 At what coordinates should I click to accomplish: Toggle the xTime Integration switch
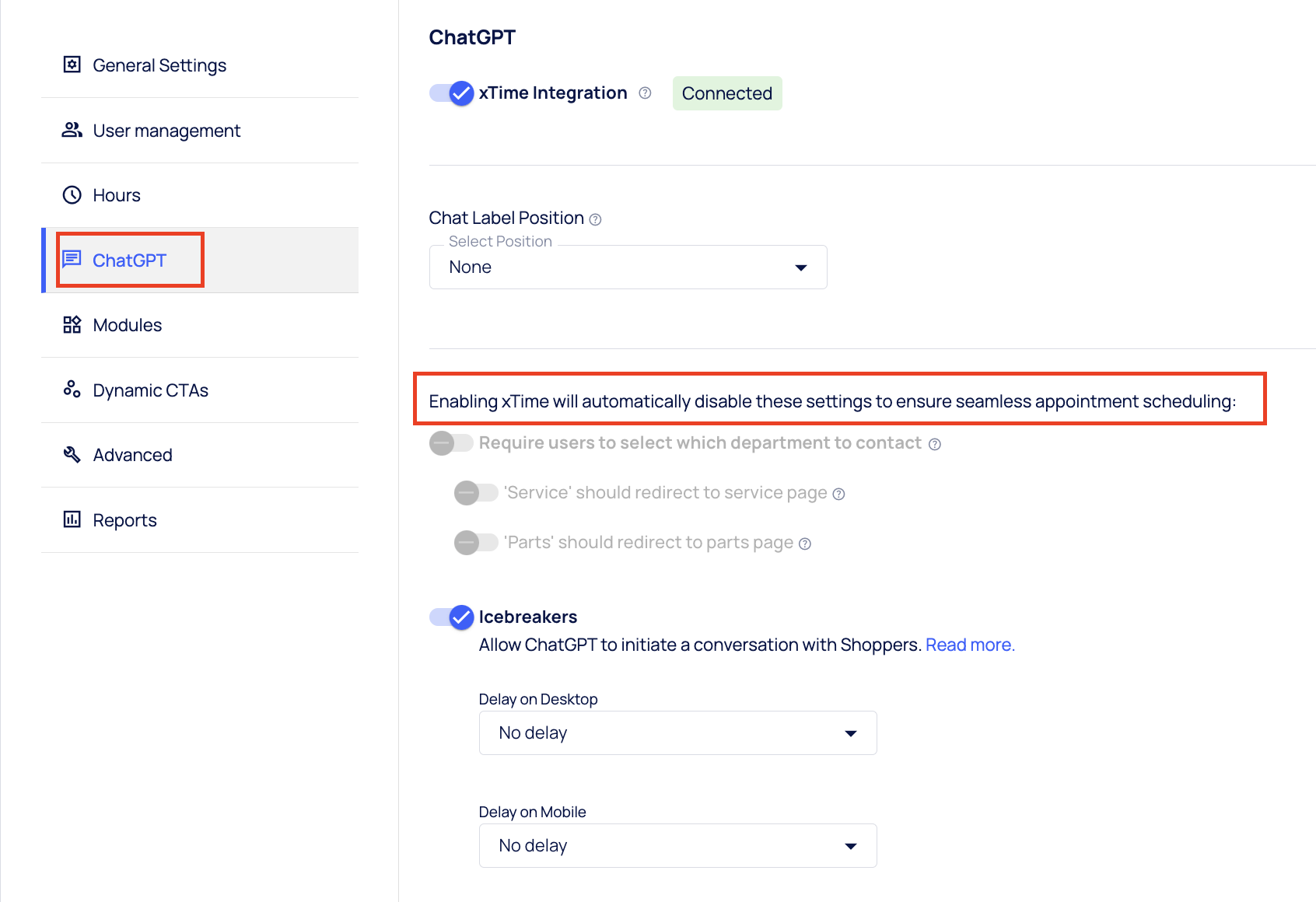point(451,93)
